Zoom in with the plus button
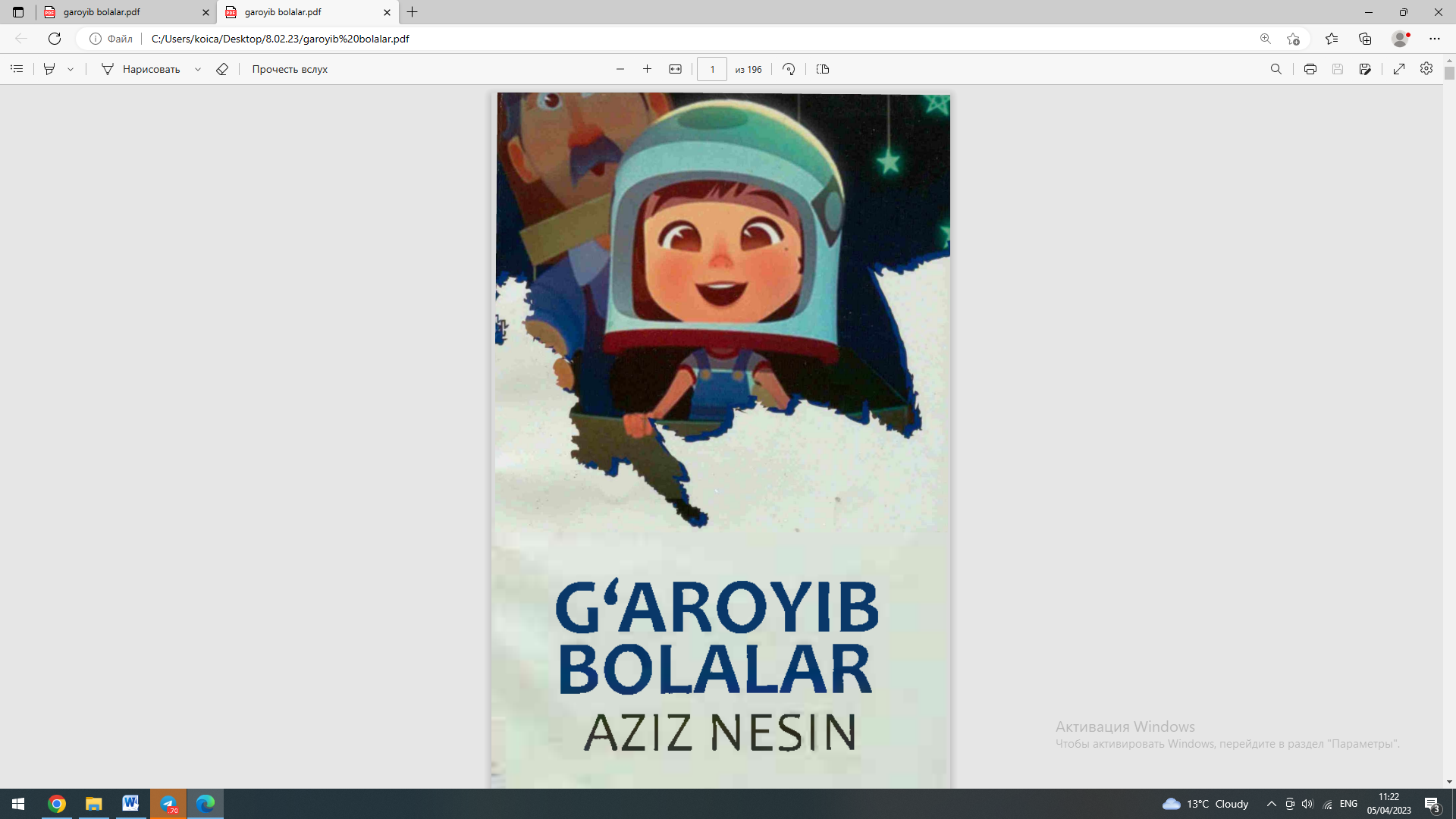Image resolution: width=1456 pixels, height=819 pixels. (647, 69)
